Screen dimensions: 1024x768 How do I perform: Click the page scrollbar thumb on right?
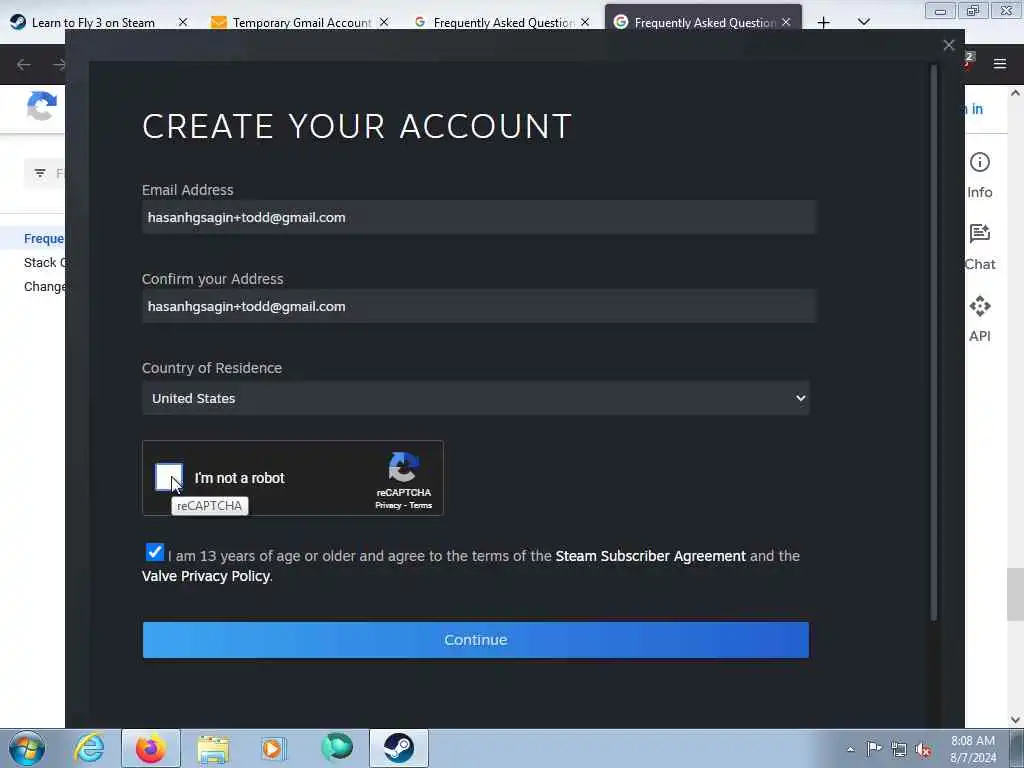[x=1015, y=594]
